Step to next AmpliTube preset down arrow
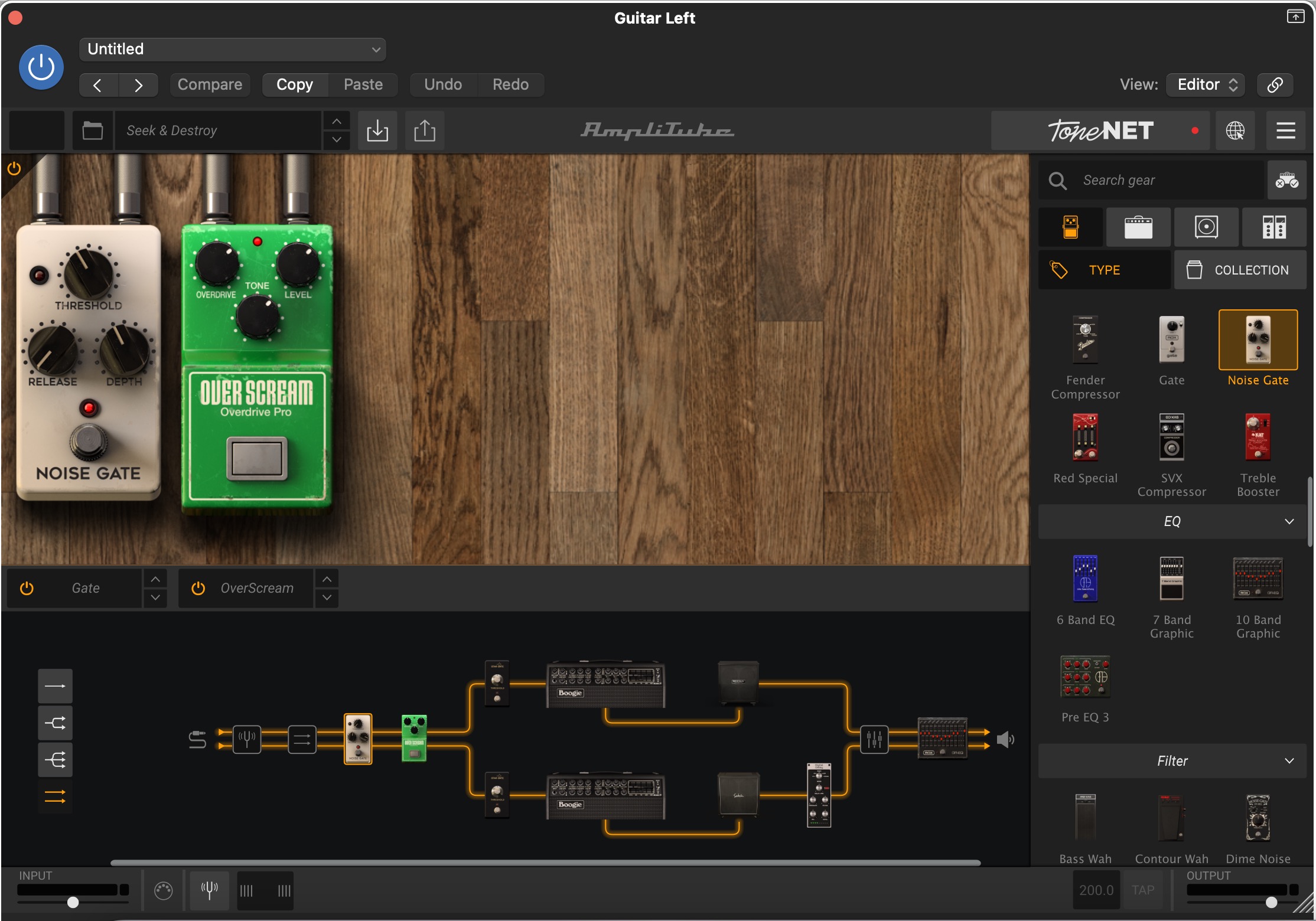This screenshot has height=921, width=1316. click(337, 140)
